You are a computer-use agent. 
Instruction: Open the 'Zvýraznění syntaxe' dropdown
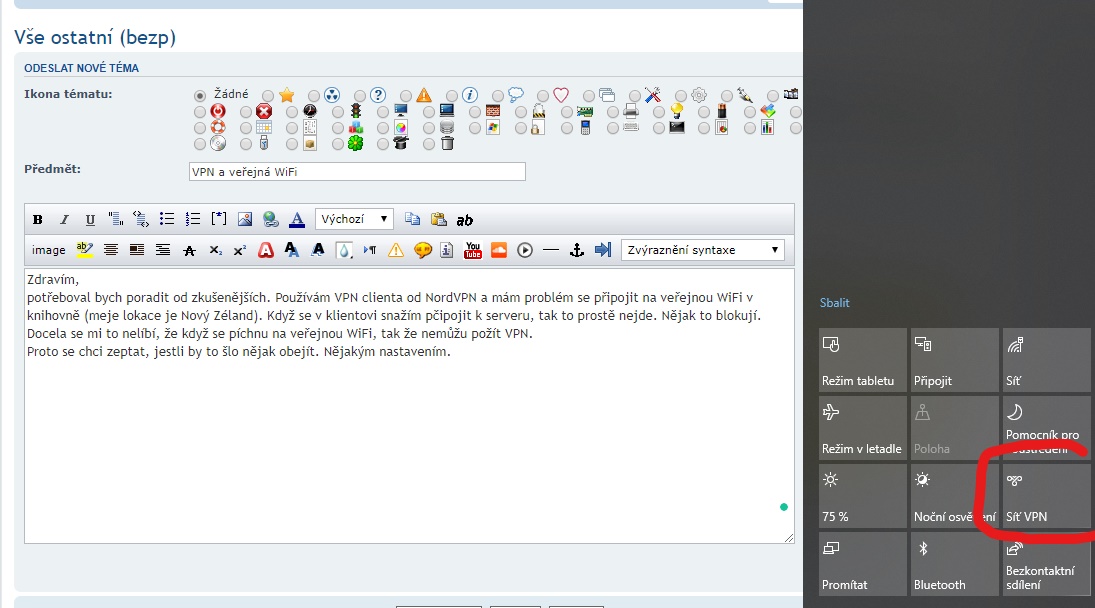click(x=702, y=250)
